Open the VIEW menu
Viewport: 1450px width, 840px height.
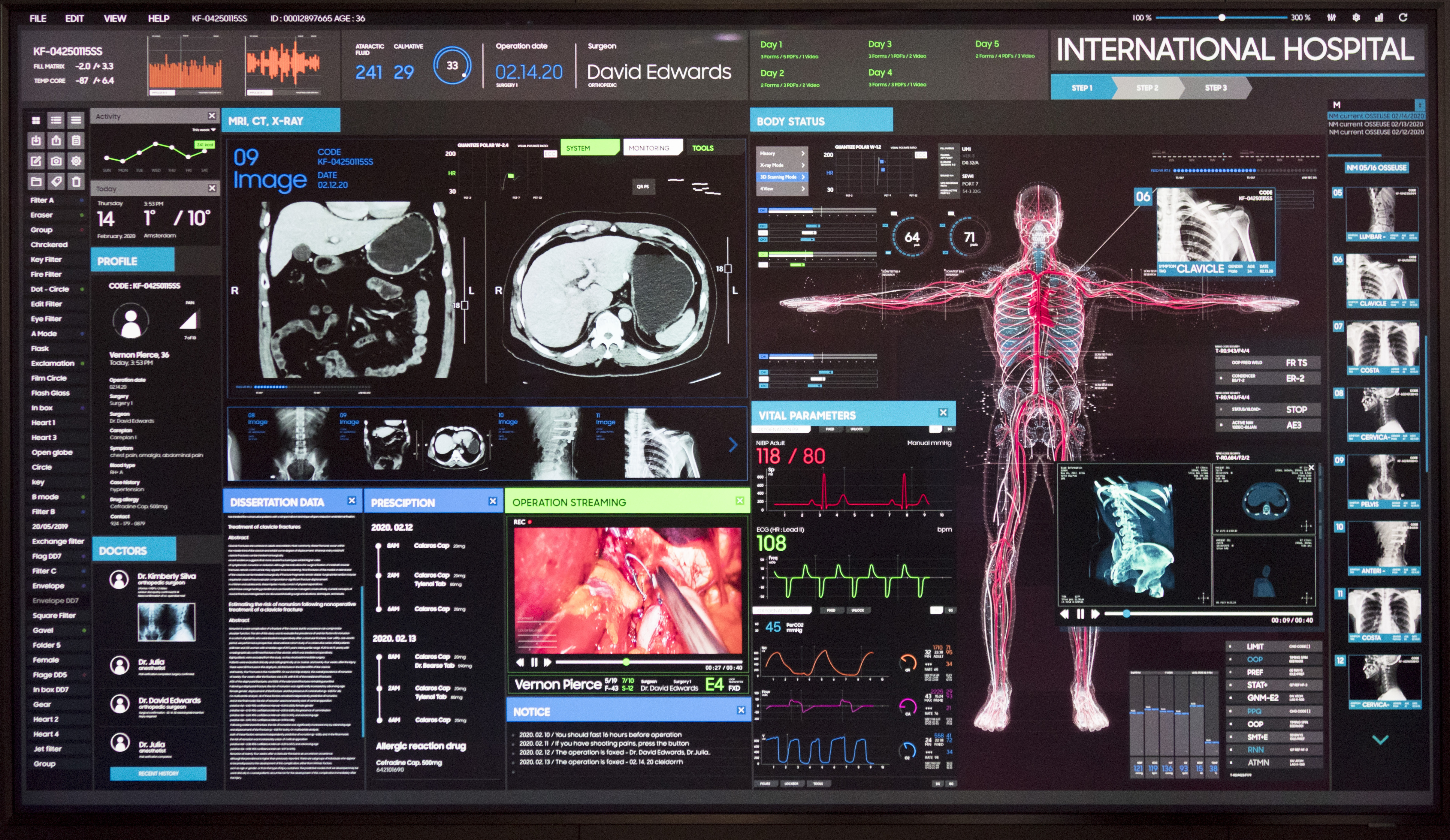pyautogui.click(x=114, y=18)
